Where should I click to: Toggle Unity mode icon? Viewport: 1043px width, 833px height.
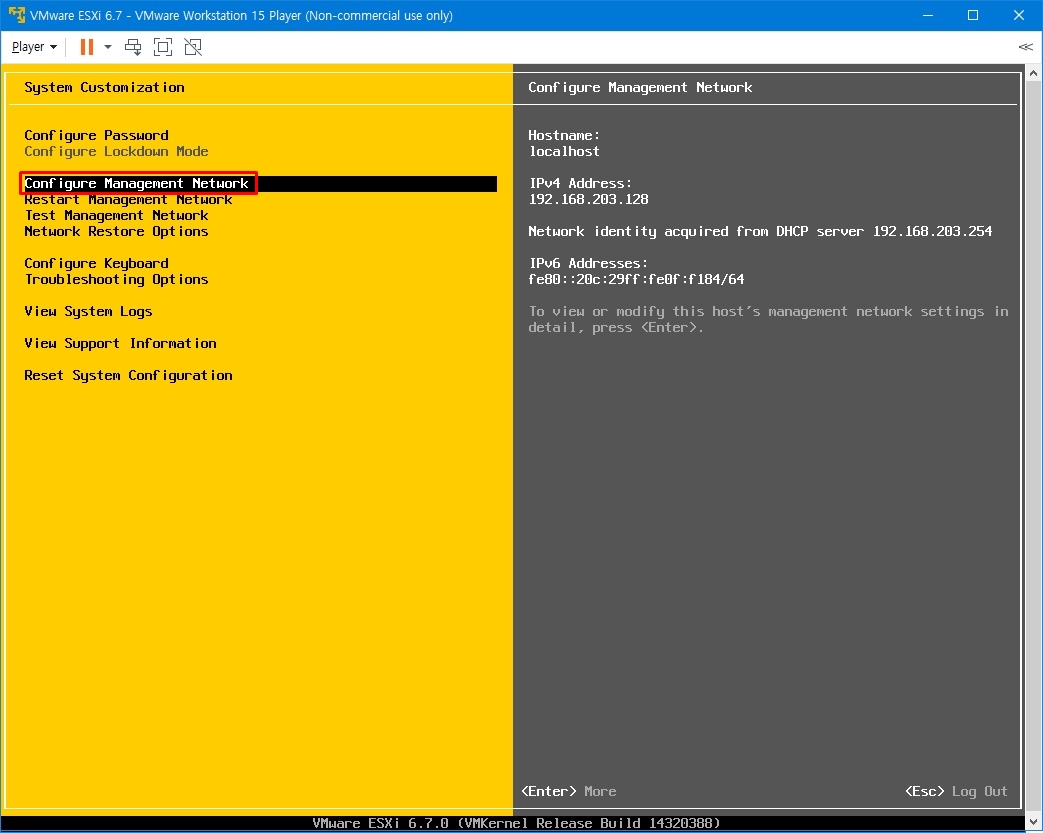point(193,47)
